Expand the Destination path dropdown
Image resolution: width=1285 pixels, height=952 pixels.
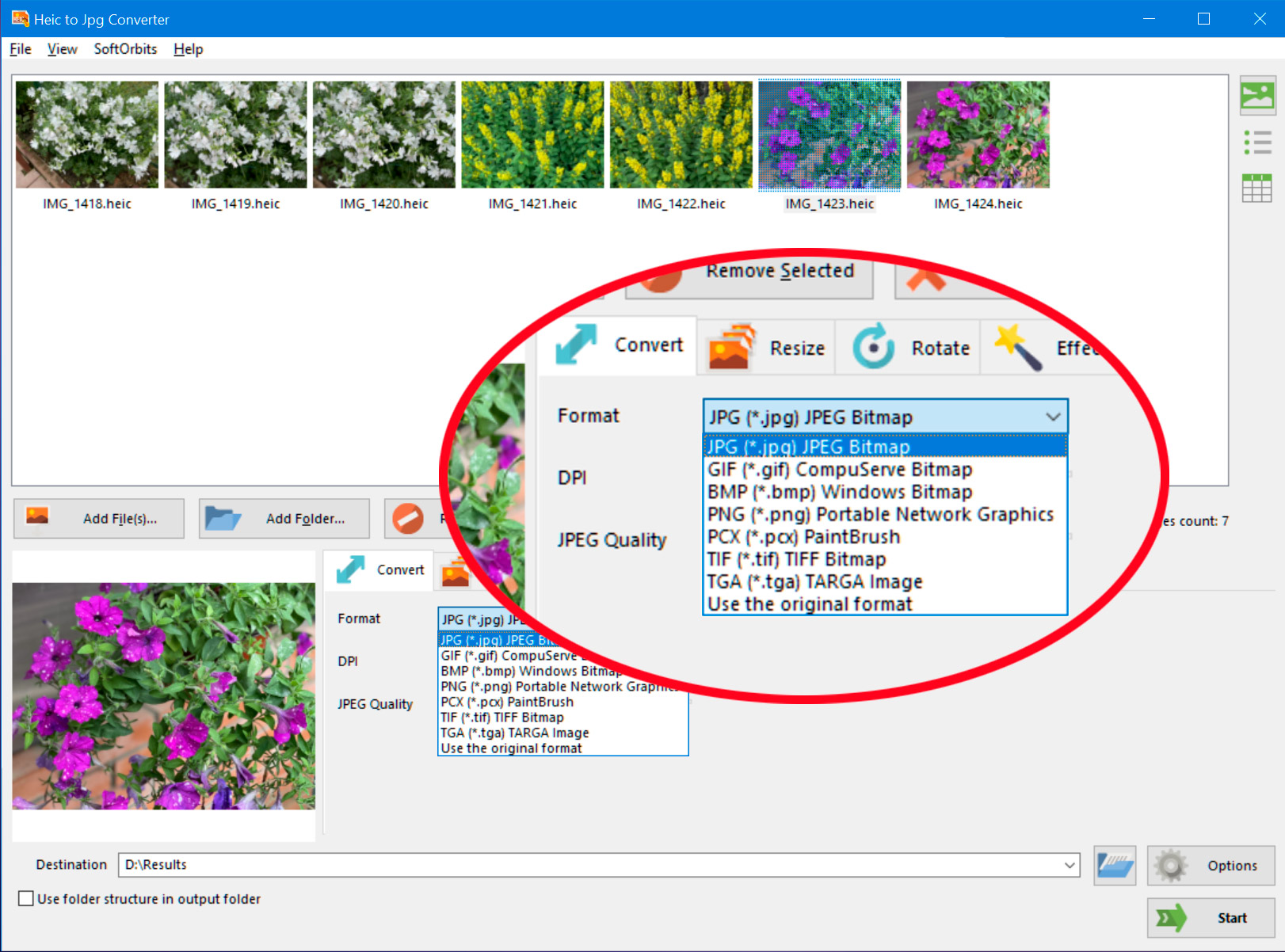point(1070,865)
